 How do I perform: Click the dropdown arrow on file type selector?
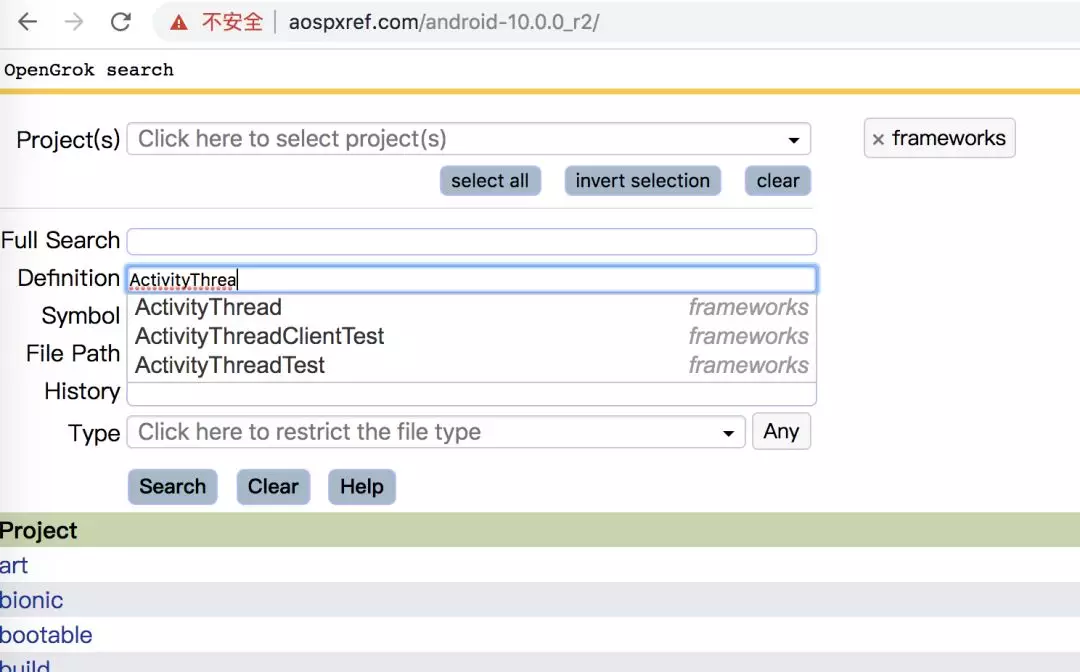pyautogui.click(x=727, y=431)
